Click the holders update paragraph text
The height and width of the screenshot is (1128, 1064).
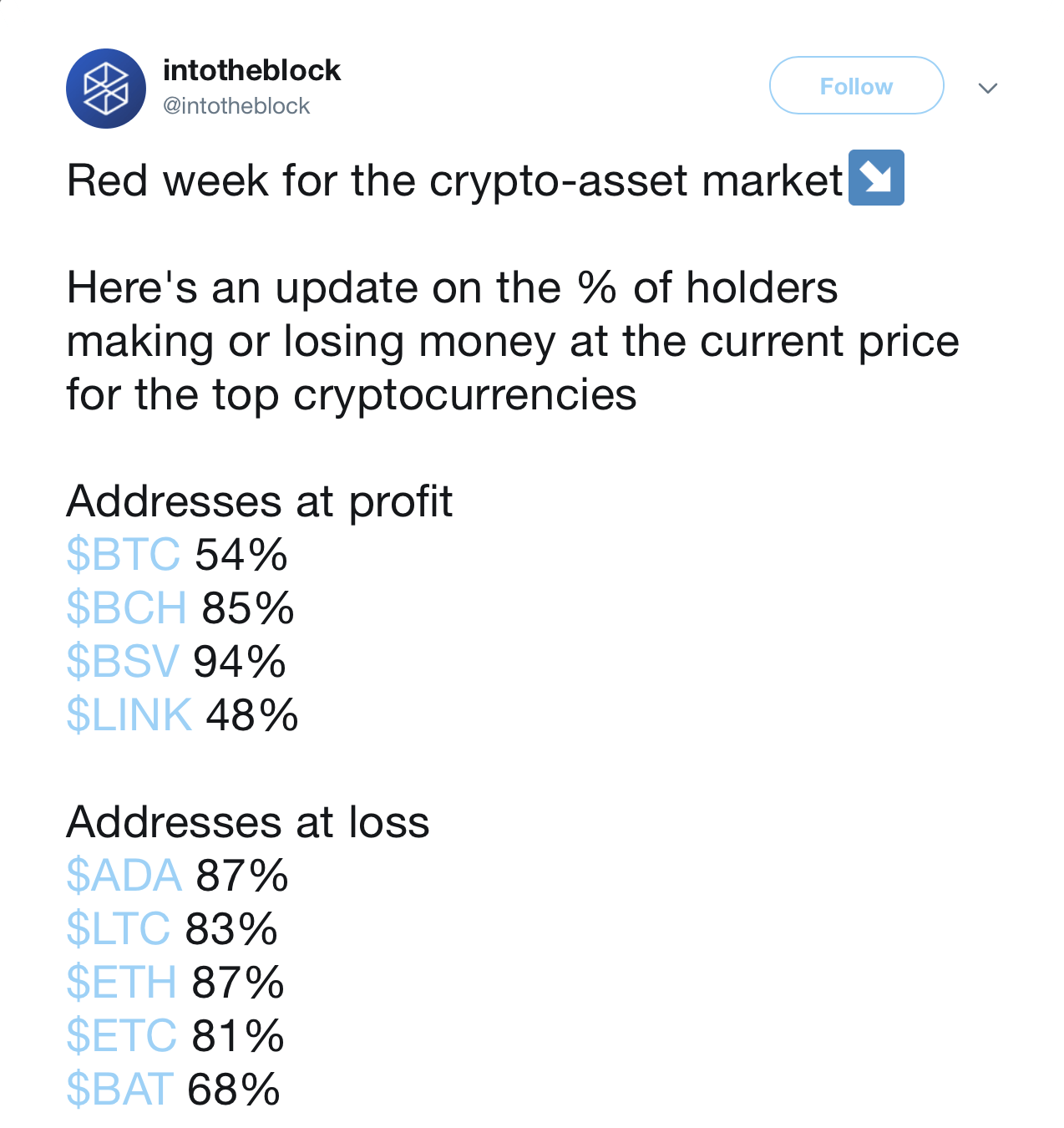point(513,341)
